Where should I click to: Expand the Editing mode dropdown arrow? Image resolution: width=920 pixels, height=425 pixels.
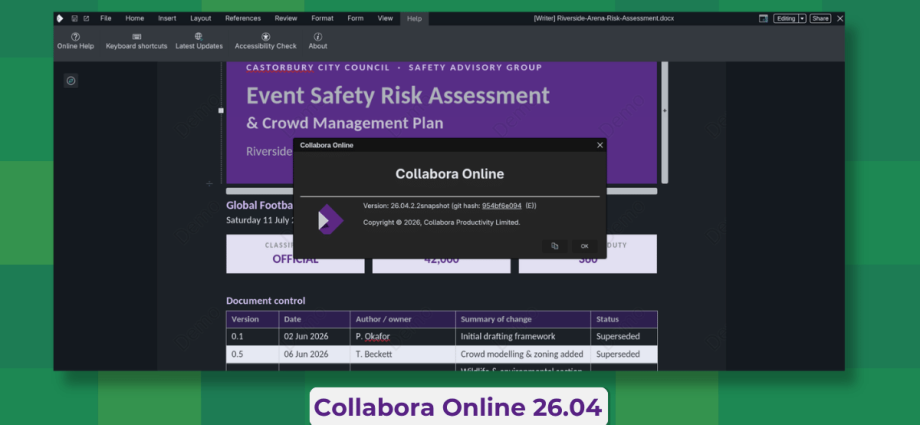802,19
